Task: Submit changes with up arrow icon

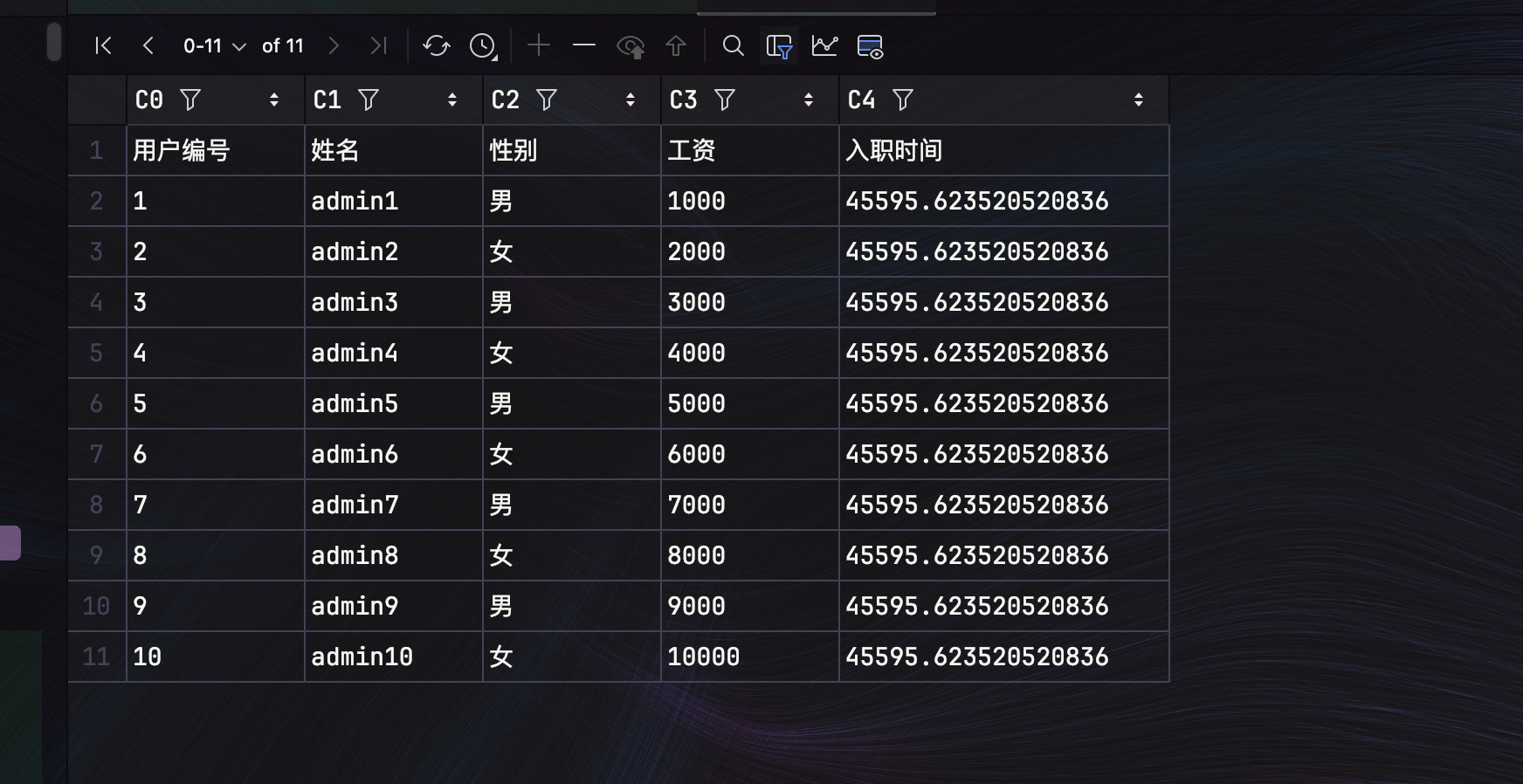Action: (676, 45)
